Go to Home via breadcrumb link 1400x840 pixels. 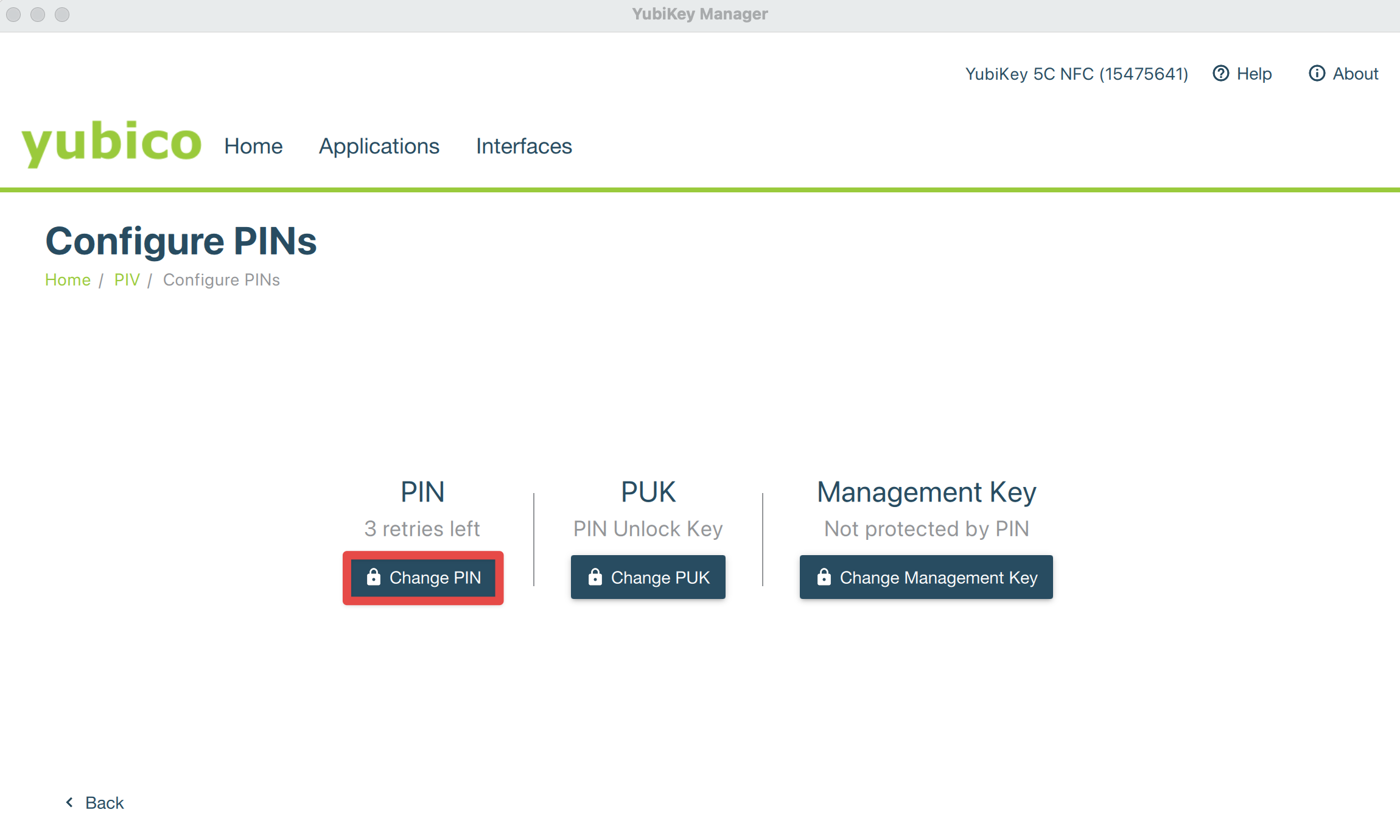(68, 280)
